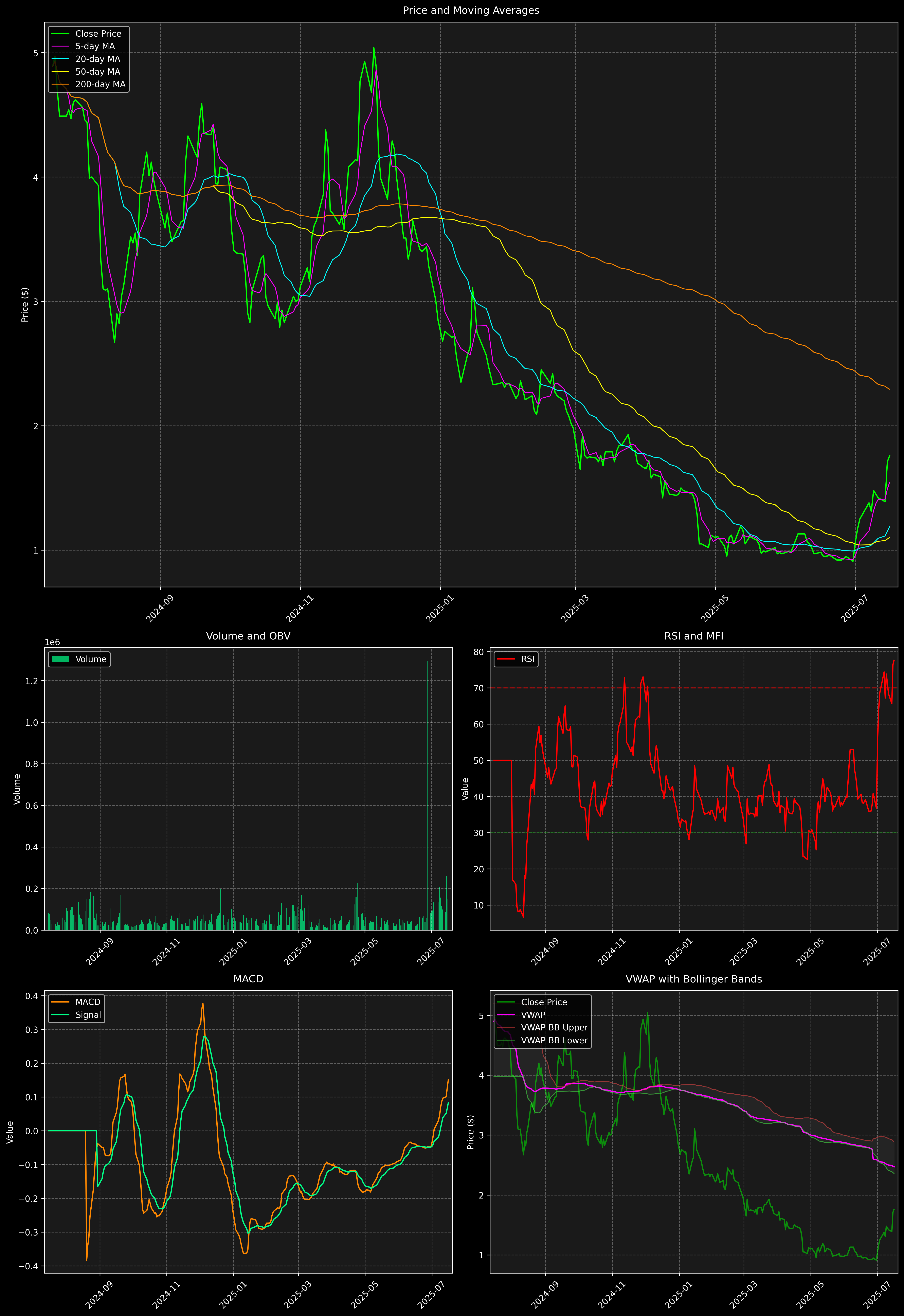The image size is (904, 1316).
Task: Click the 'Price ($)' y-axis label of the VWAP chart
Action: [471, 1132]
